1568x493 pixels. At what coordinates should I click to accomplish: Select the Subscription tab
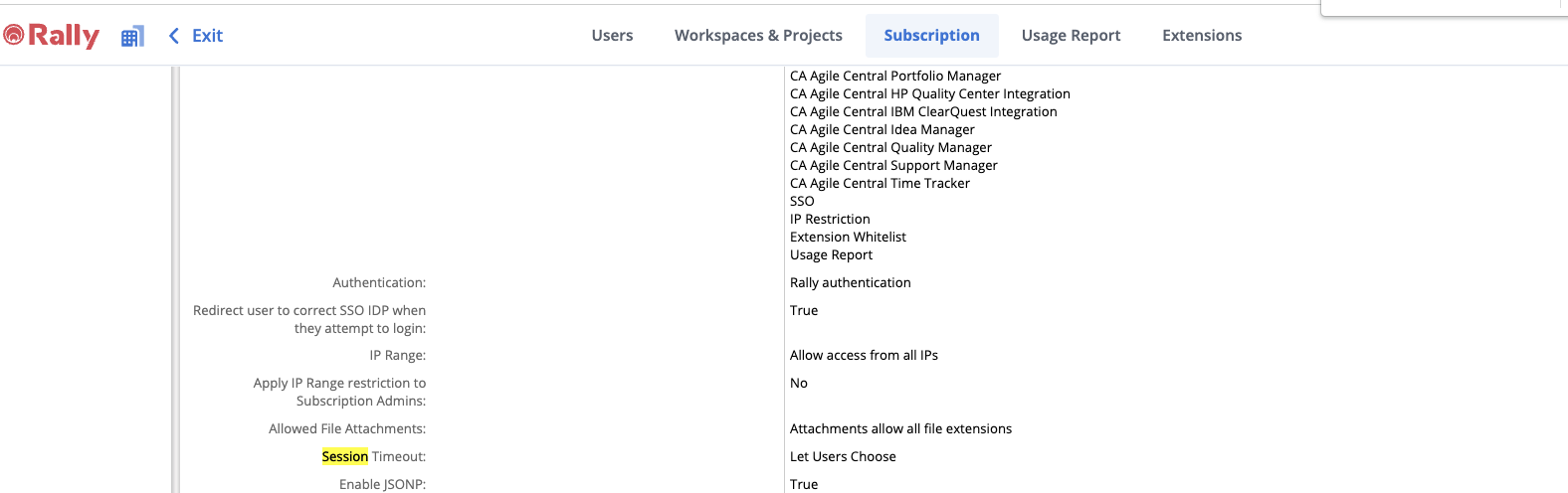(x=931, y=36)
